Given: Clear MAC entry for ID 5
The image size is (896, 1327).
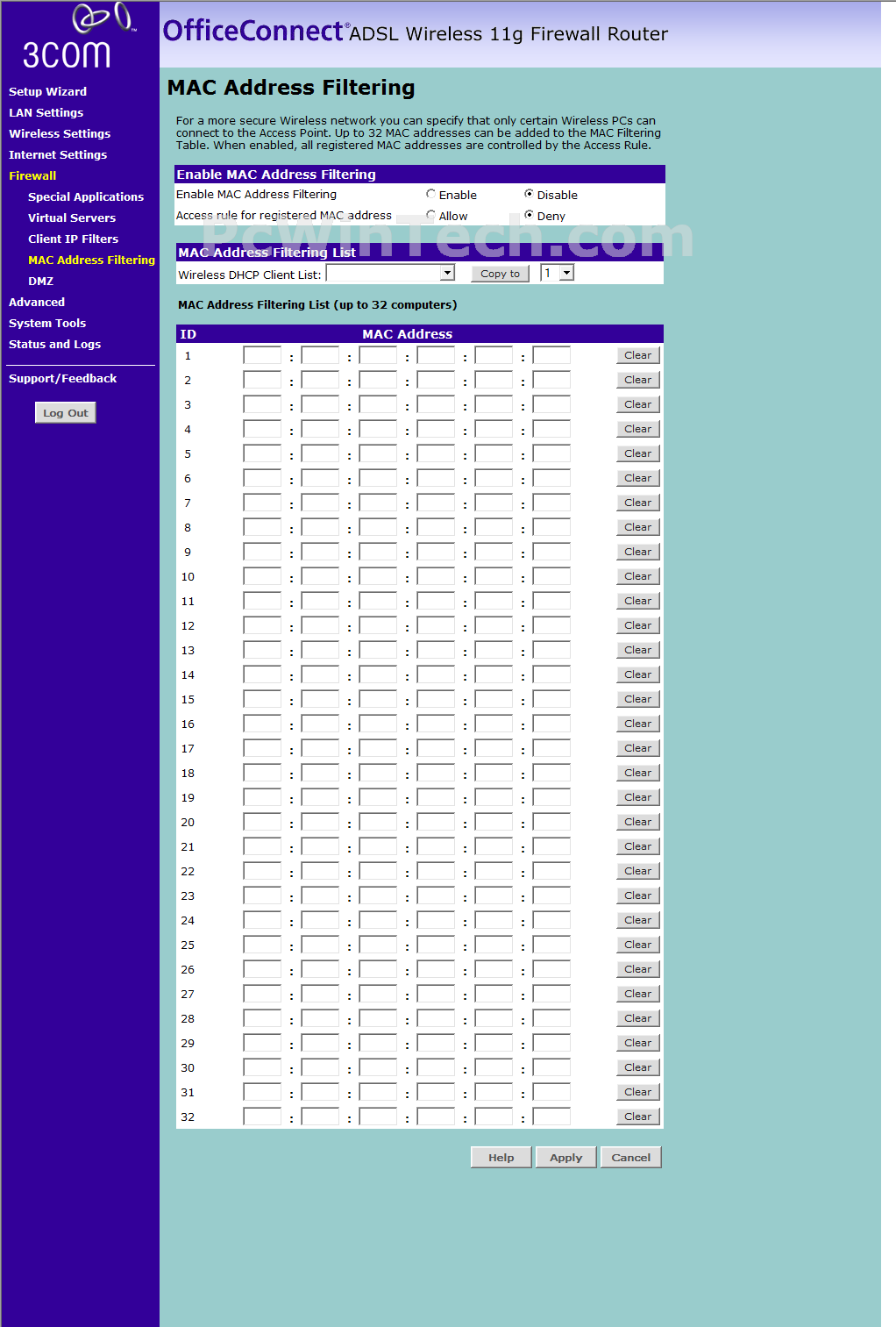Looking at the screenshot, I should (638, 453).
